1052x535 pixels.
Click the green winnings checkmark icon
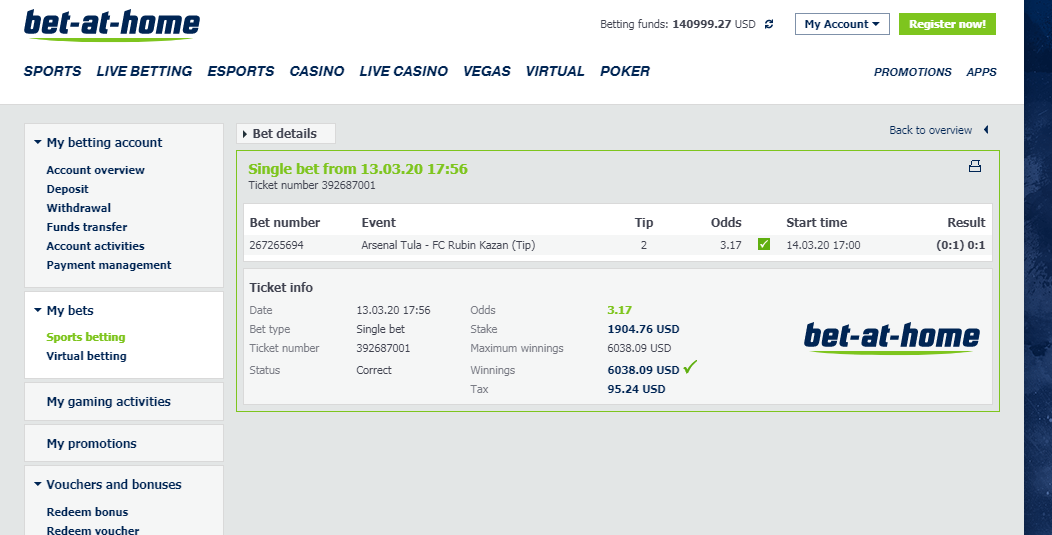[x=690, y=367]
